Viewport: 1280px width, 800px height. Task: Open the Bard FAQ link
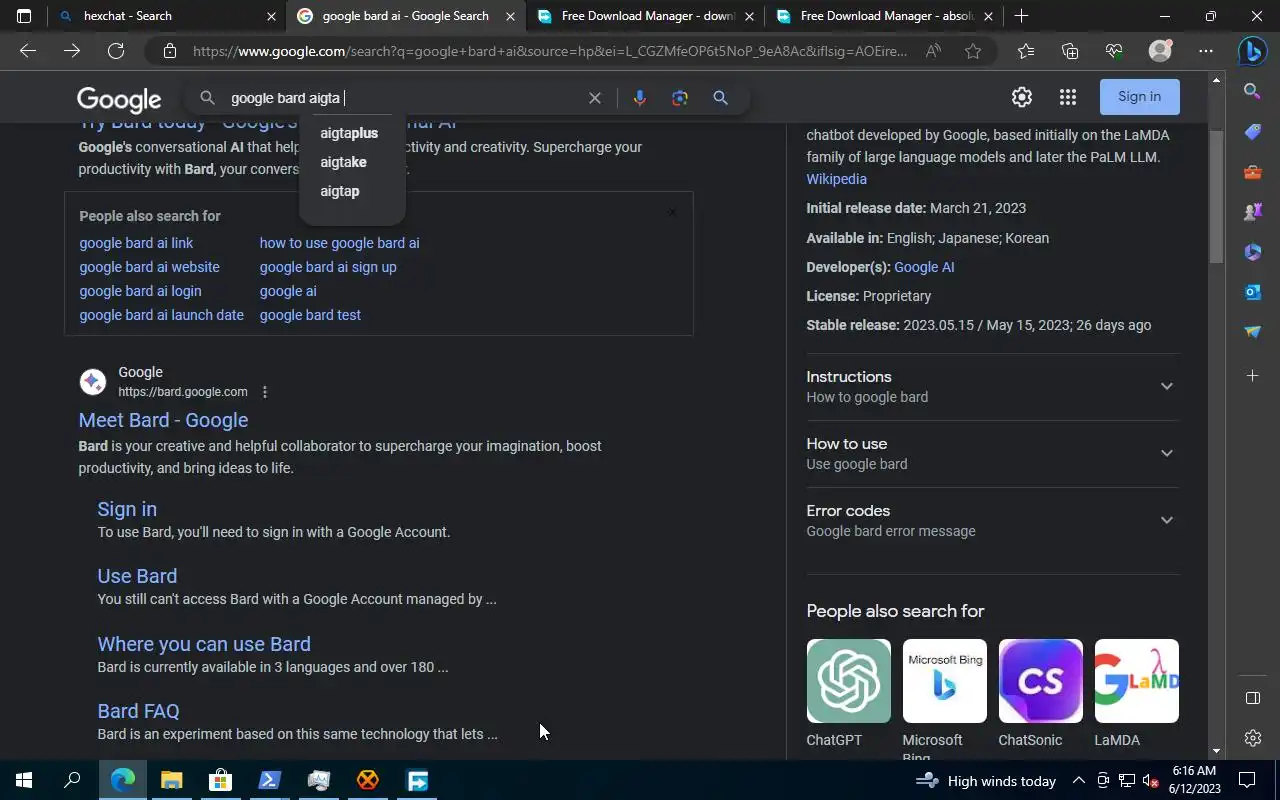pyautogui.click(x=138, y=711)
